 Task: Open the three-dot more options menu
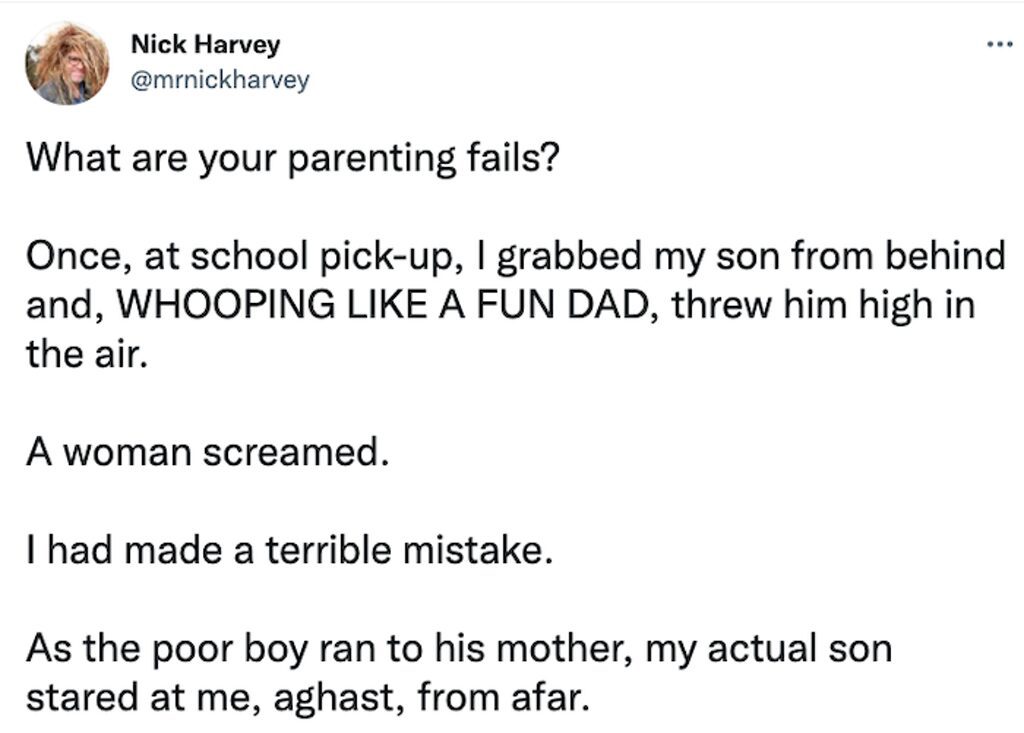click(999, 44)
